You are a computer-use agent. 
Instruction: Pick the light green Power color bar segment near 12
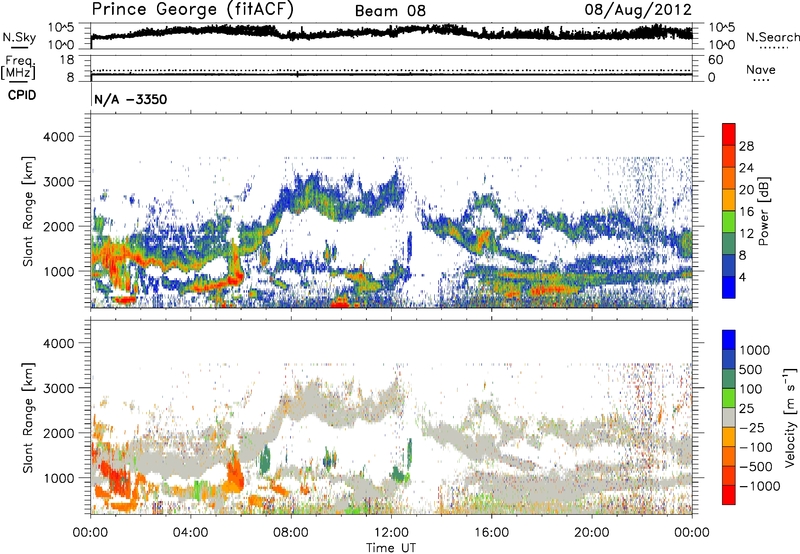729,222
